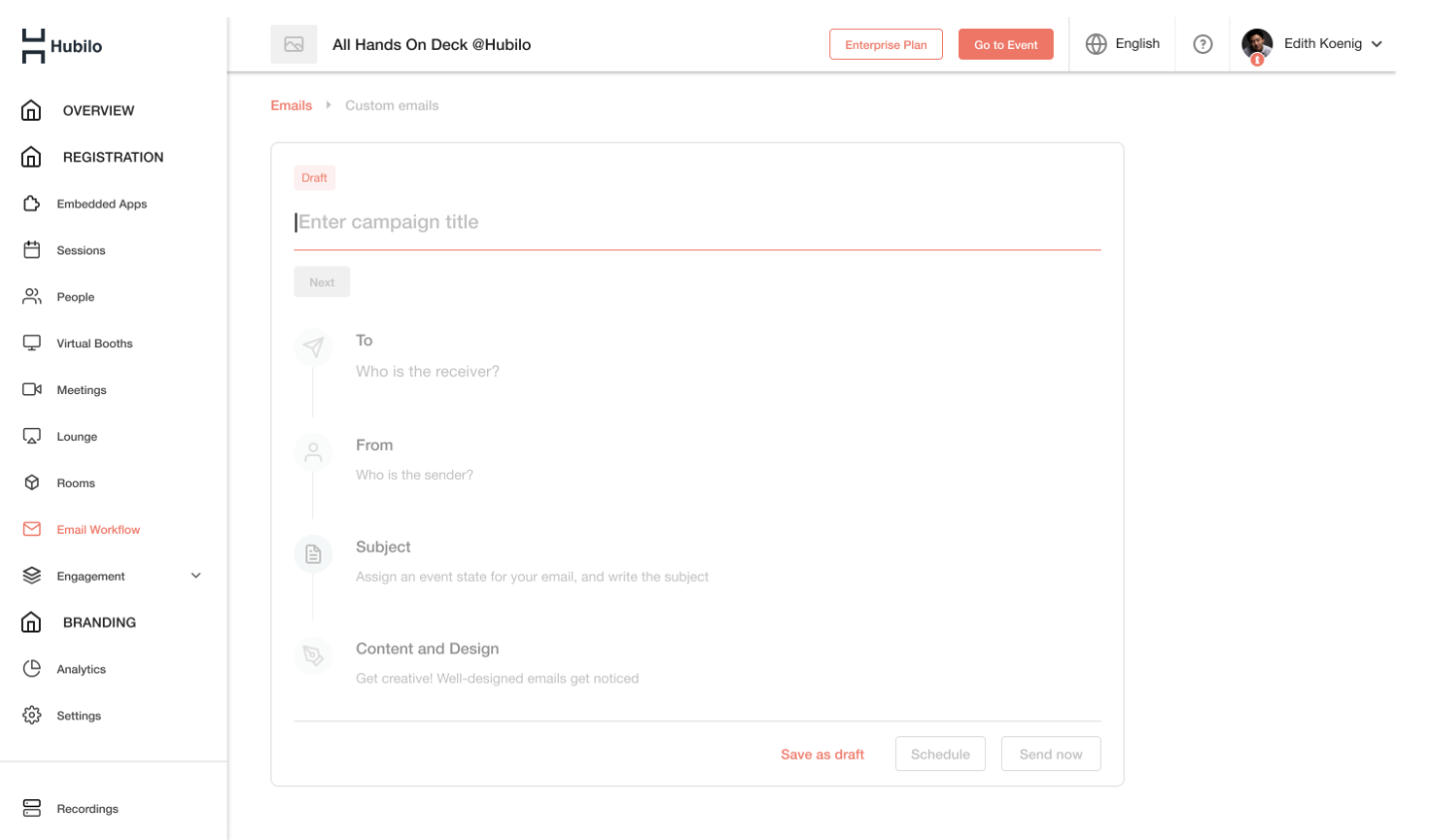This screenshot has width=1447, height=840.
Task: Click the Recordings server icon
Action: [x=32, y=808]
